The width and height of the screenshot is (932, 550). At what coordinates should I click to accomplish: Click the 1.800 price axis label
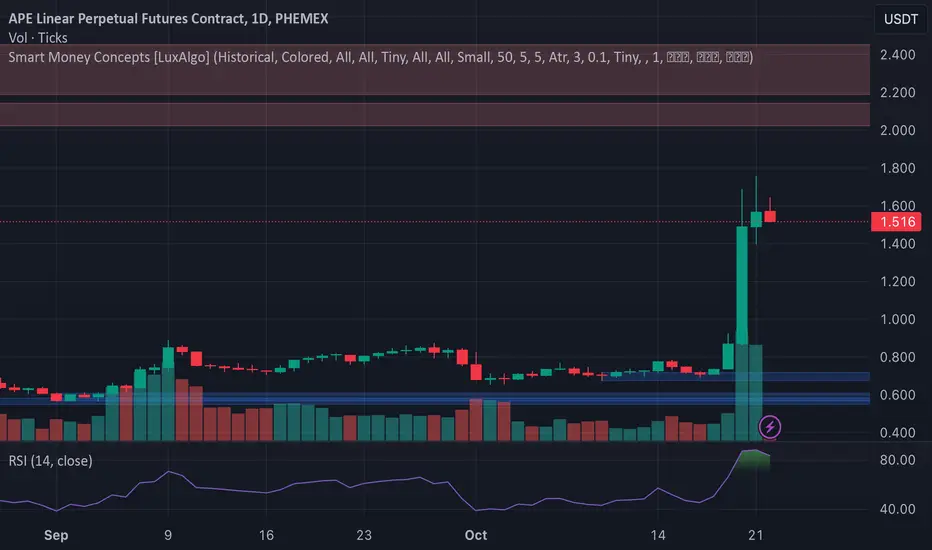[x=898, y=168]
